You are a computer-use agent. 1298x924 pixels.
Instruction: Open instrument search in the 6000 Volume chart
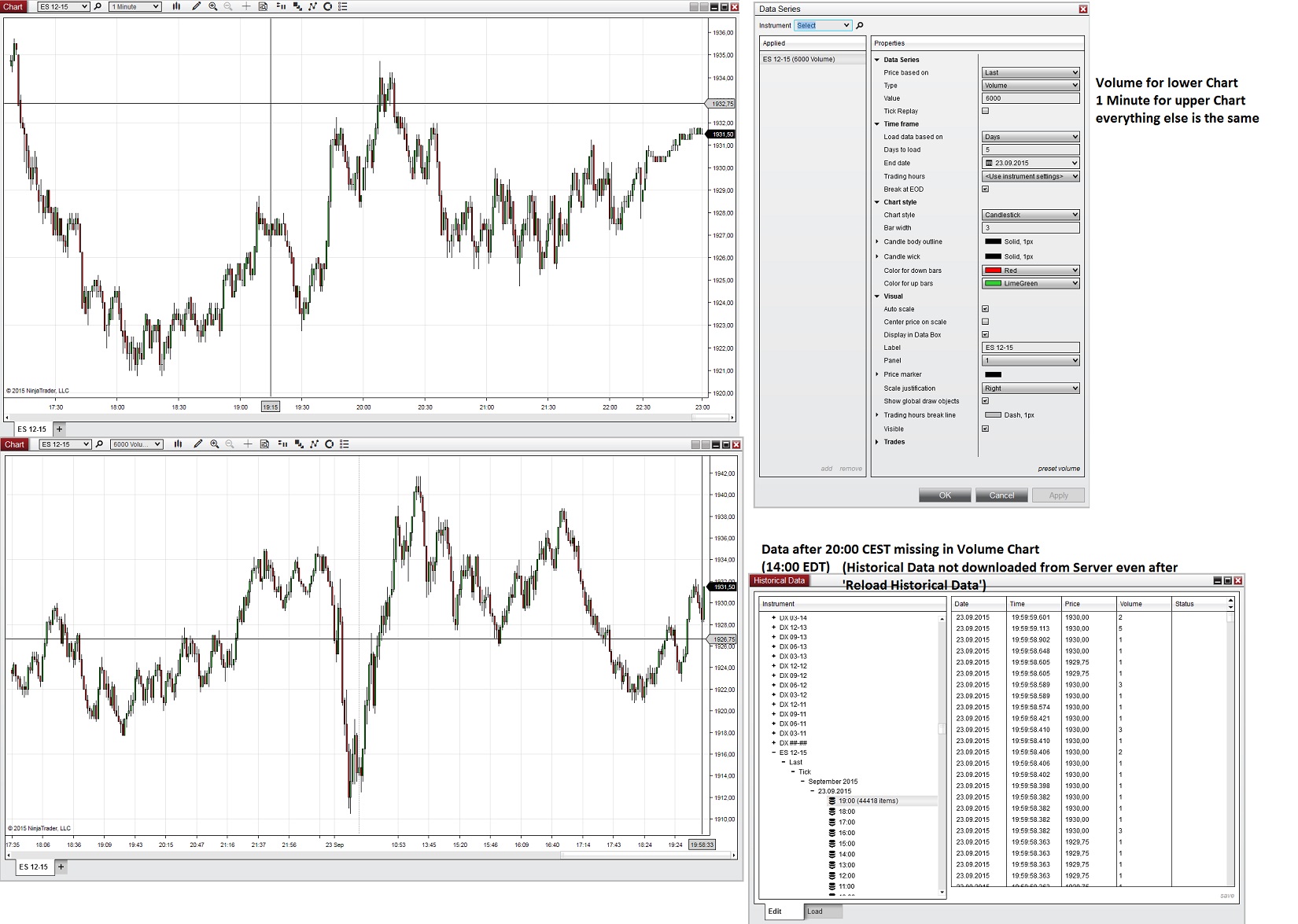(x=99, y=444)
